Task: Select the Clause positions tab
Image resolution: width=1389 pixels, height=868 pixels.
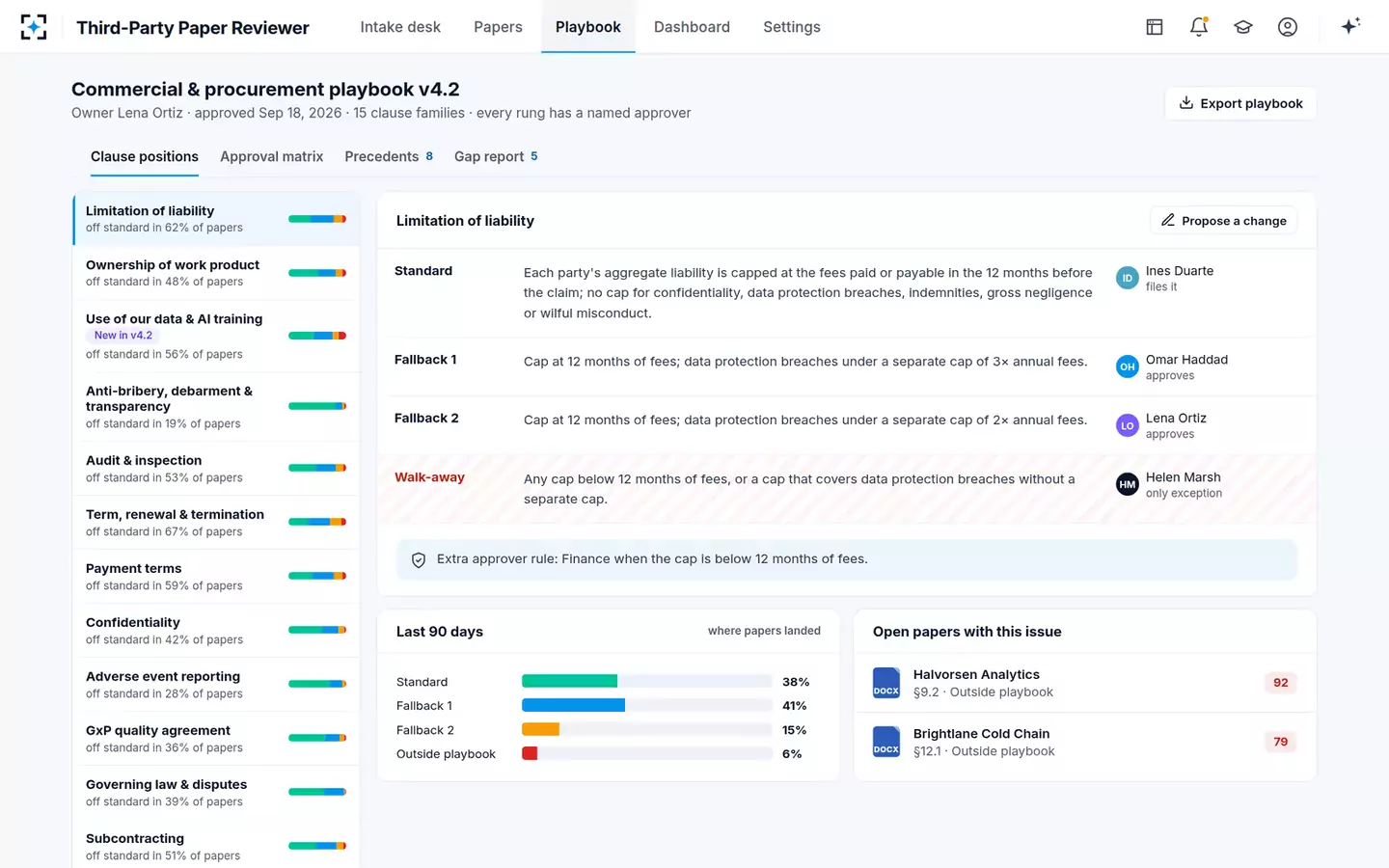Action: 145,156
